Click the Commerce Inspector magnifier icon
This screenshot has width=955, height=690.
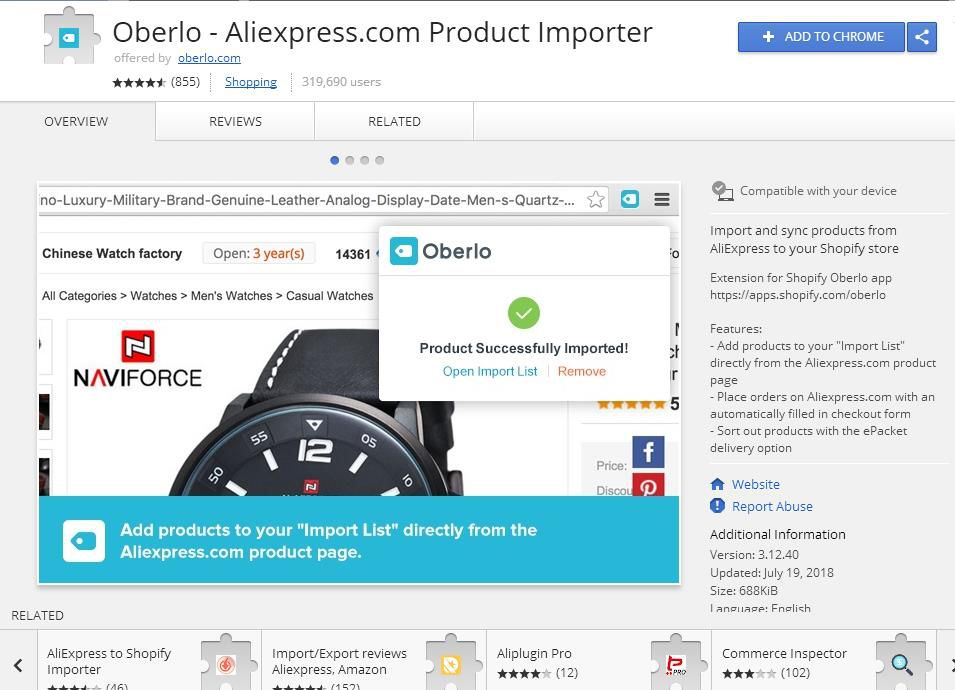903,662
